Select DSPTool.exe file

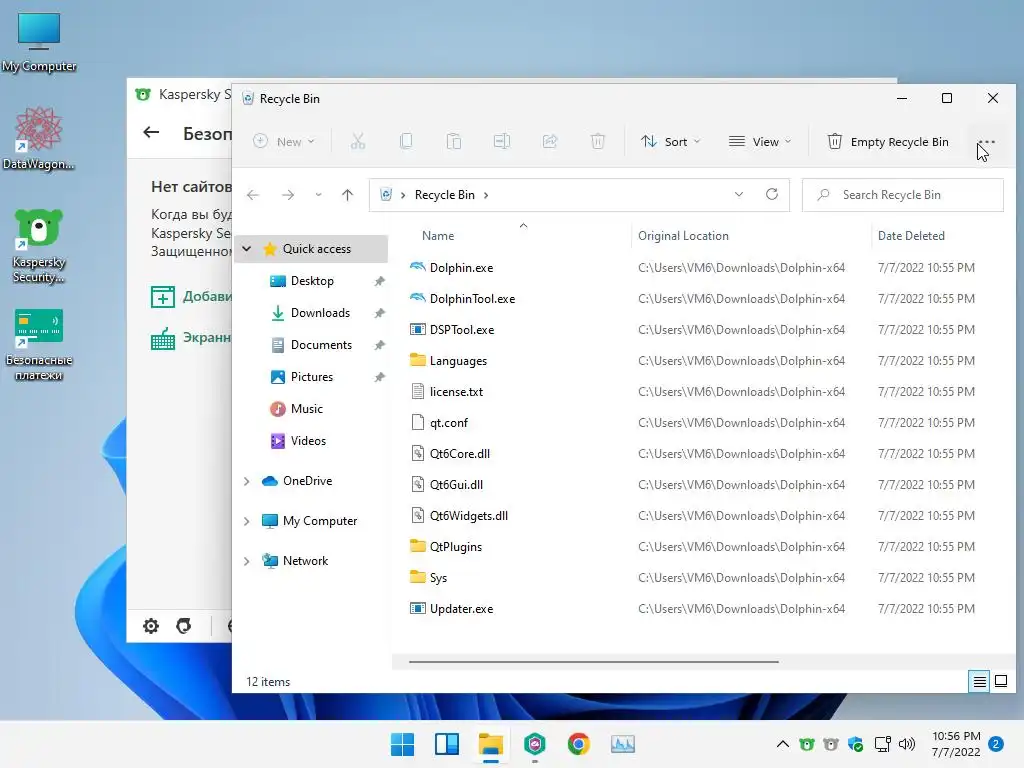(462, 330)
